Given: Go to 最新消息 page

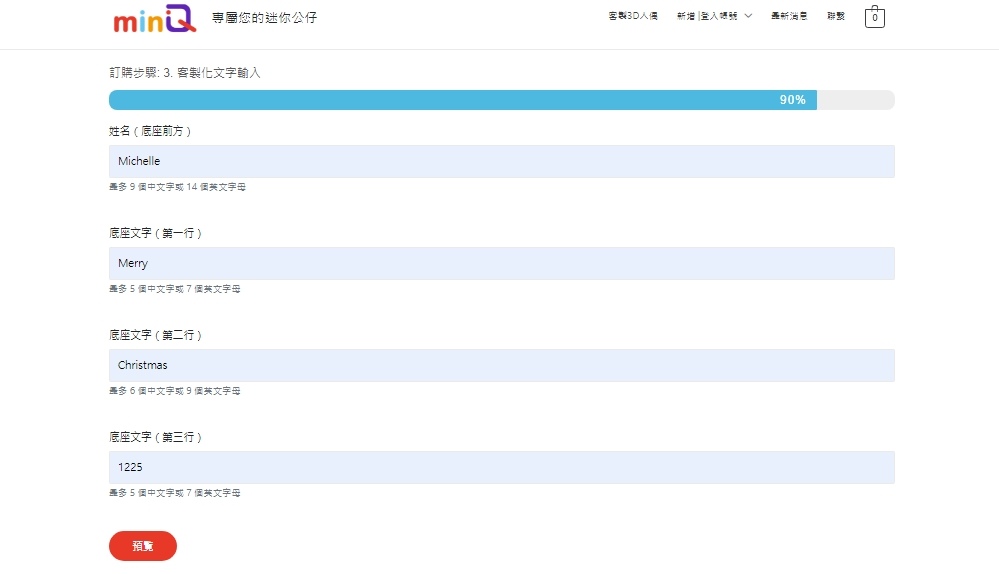Looking at the screenshot, I should tap(789, 16).
